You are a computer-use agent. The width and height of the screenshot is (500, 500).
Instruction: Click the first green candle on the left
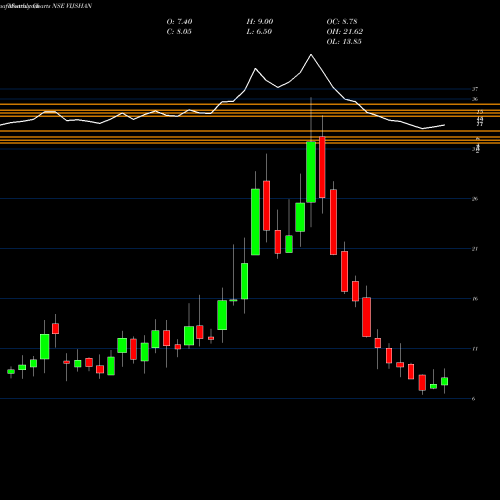point(11,371)
